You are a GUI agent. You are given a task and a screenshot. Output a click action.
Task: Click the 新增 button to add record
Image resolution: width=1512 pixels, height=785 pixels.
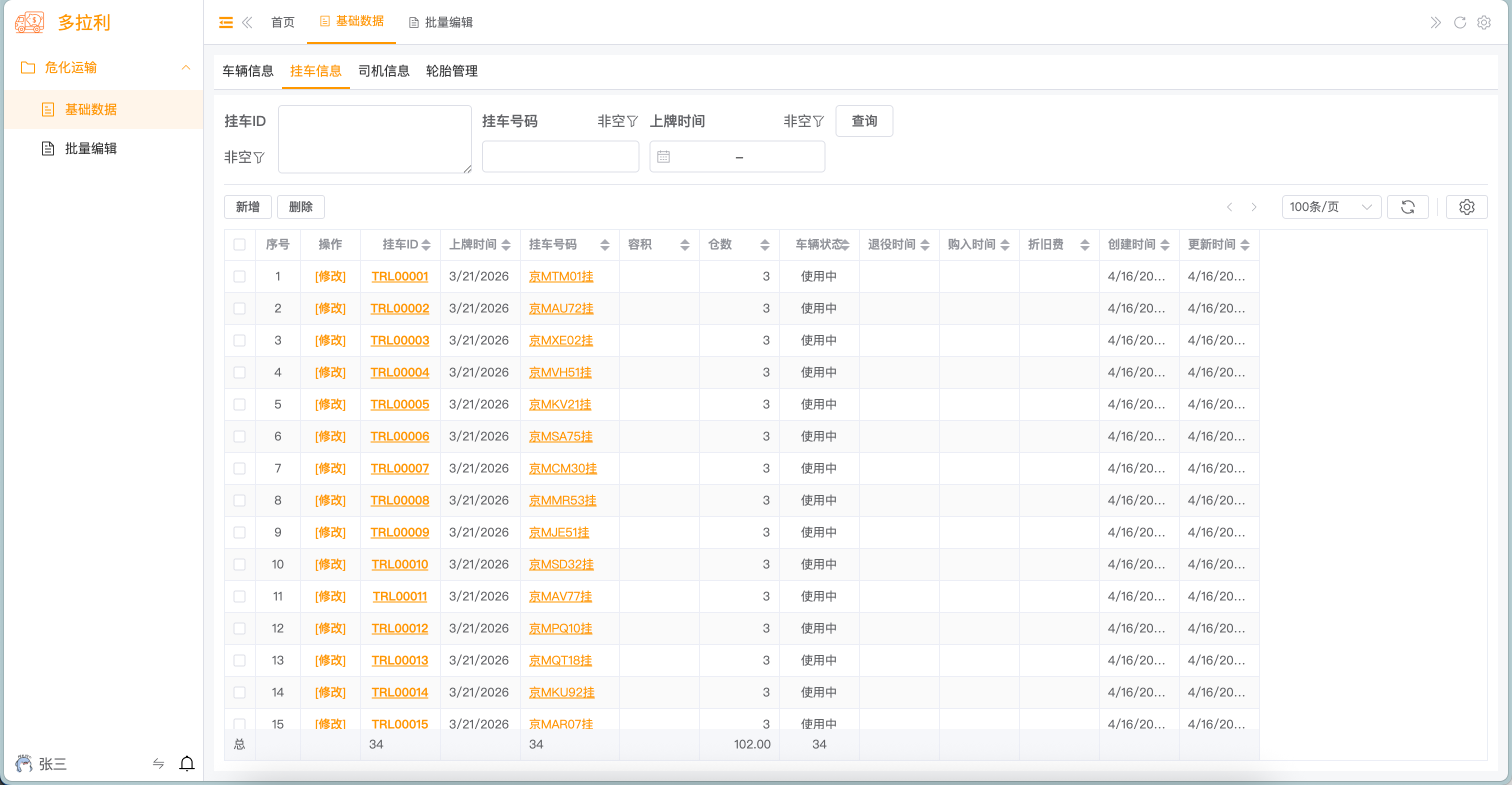(x=247, y=206)
